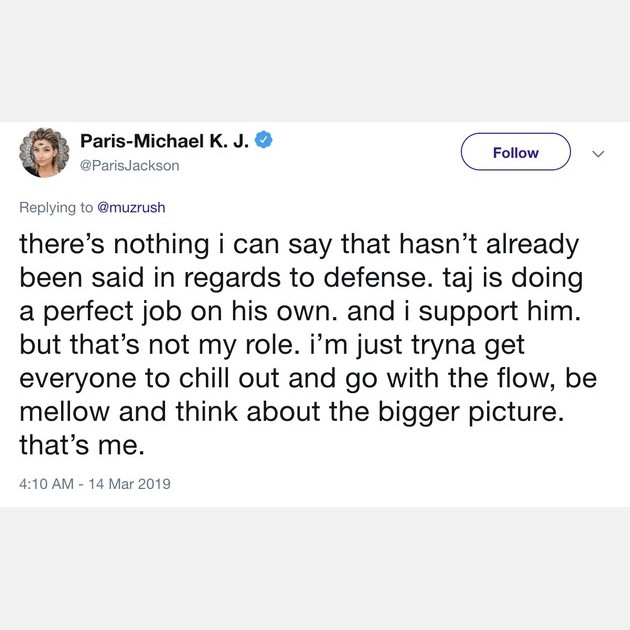This screenshot has height=630, width=630.
Task: Open the tweet options chevron menu
Action: point(598,153)
